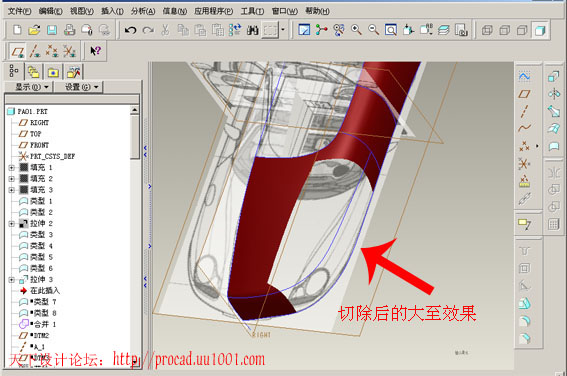Screen dimensions: 567x376
Task: Open the 工具 menu
Action: (x=252, y=11)
